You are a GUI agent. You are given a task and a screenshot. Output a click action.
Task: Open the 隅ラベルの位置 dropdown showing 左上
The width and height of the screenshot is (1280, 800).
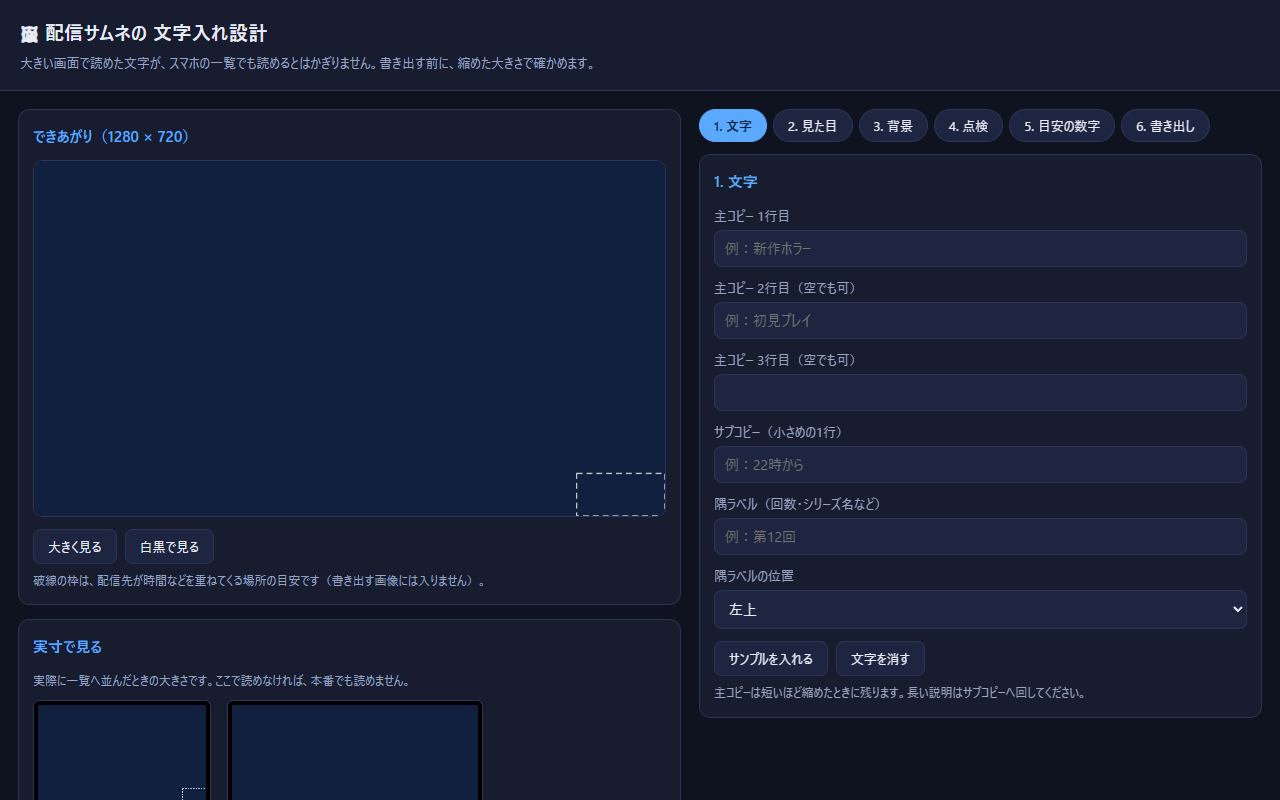point(980,609)
